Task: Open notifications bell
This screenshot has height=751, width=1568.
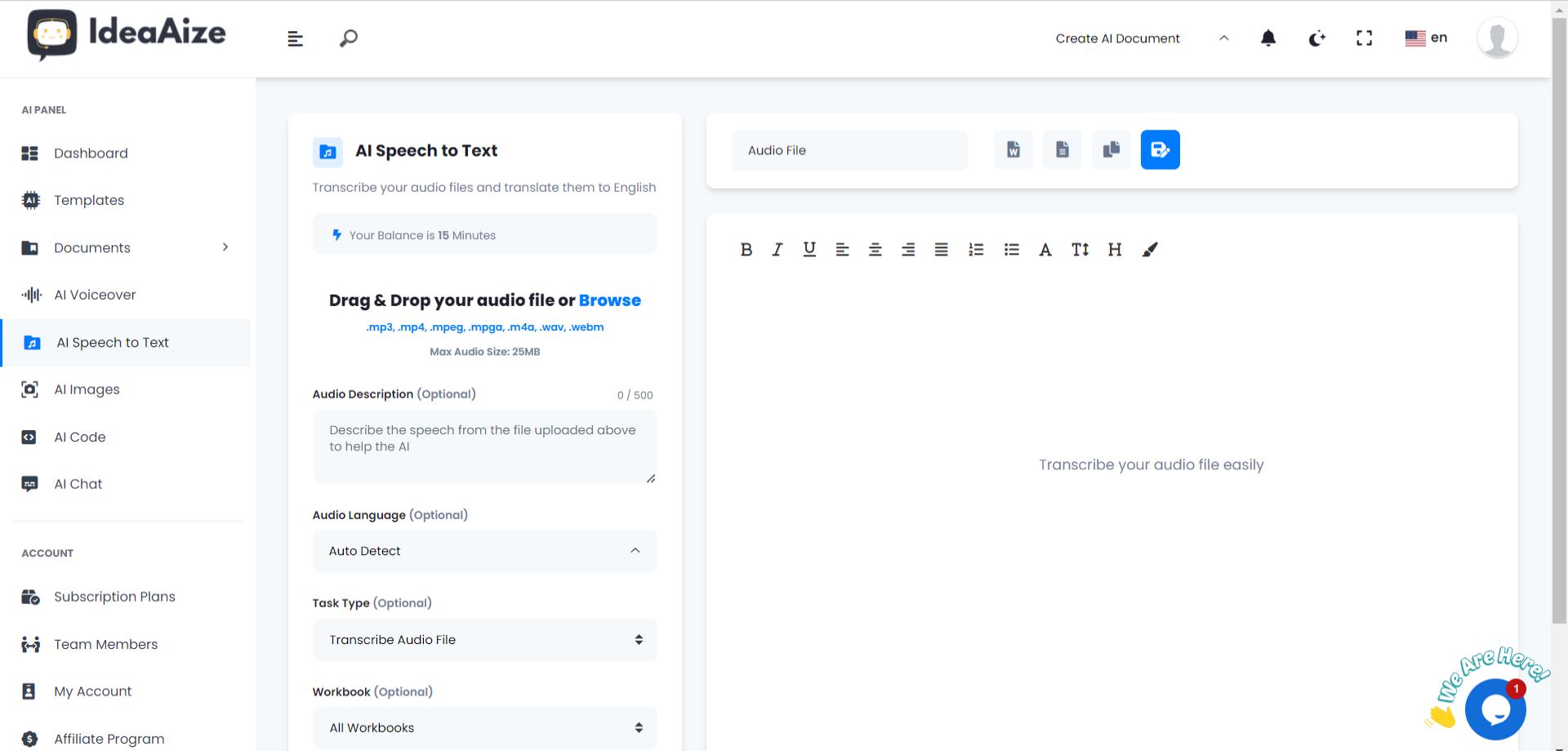Action: point(1268,38)
